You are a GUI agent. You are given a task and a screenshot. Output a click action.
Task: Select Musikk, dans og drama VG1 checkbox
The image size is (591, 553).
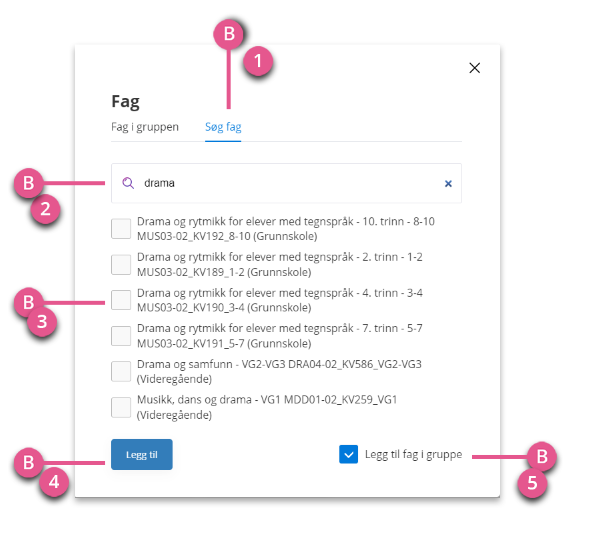(x=121, y=407)
